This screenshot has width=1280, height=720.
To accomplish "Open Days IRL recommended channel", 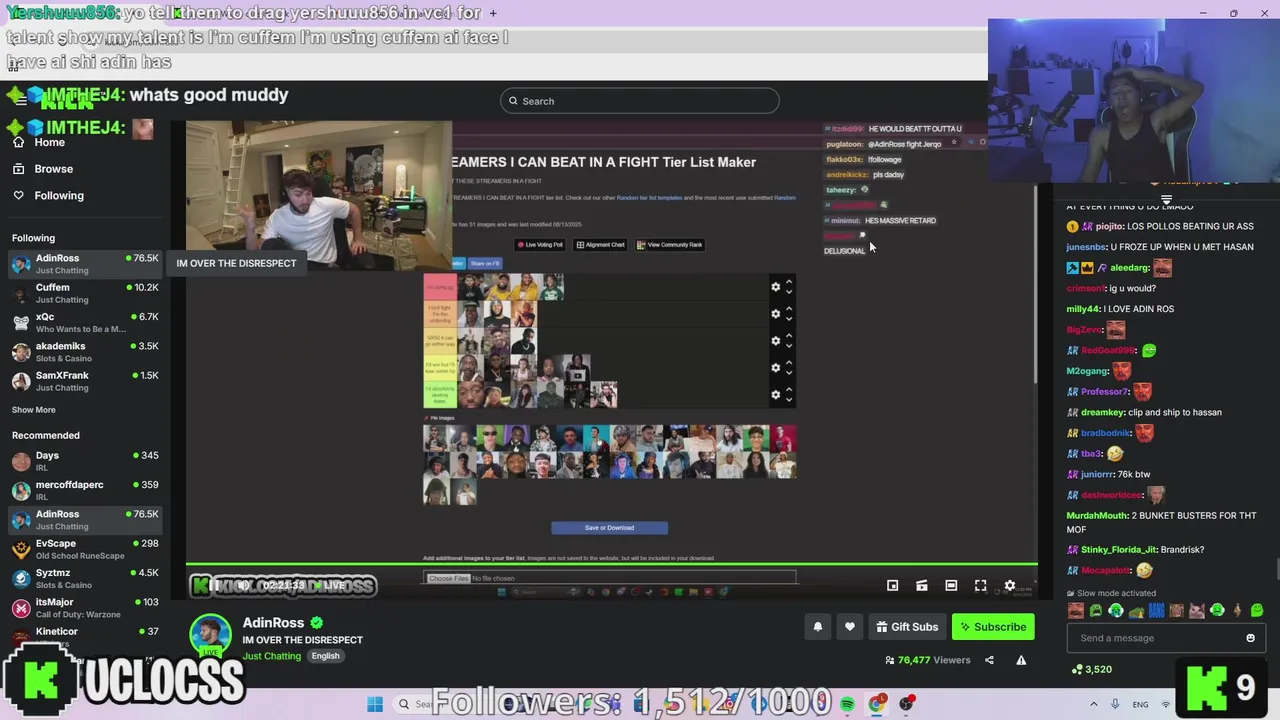I will pyautogui.click(x=84, y=461).
